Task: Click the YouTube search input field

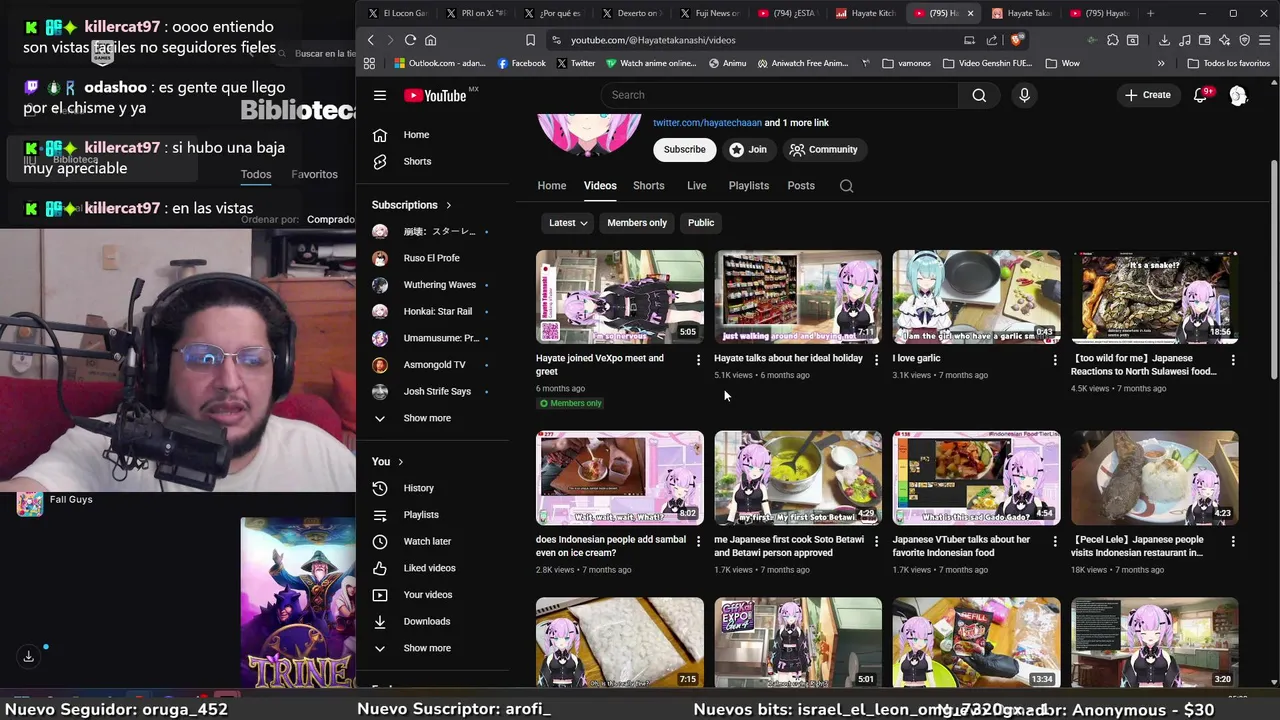Action: (780, 95)
